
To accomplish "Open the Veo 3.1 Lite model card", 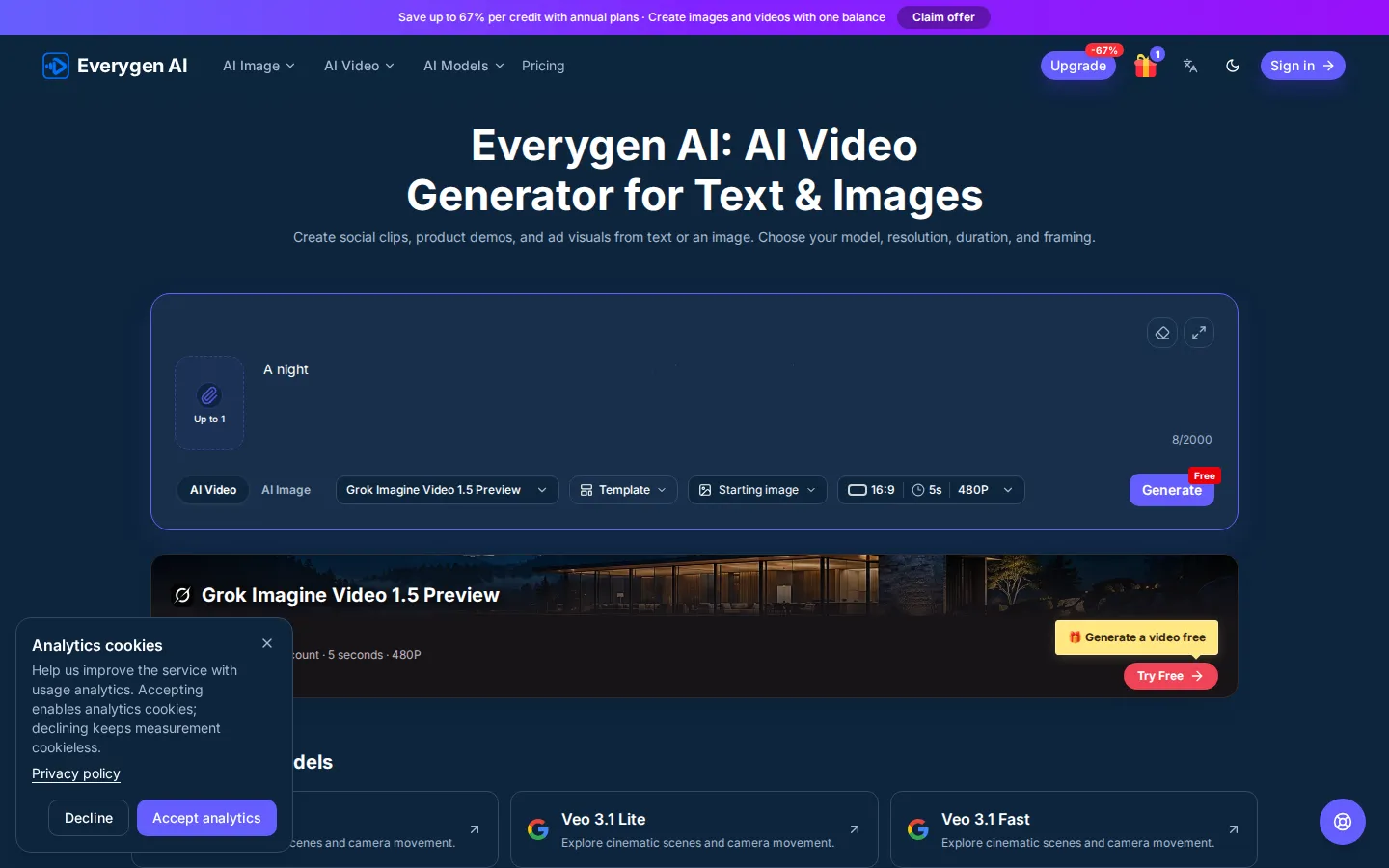I will click(x=694, y=829).
